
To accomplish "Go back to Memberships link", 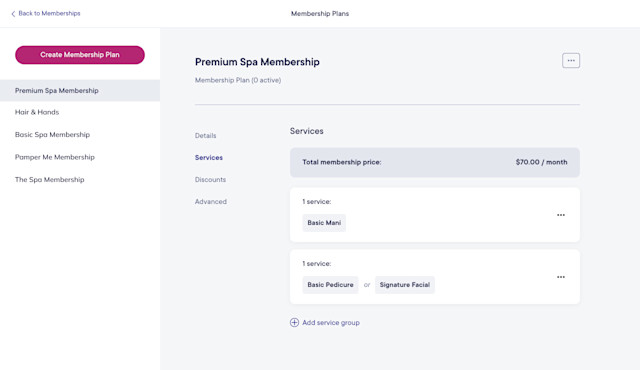I will click(49, 13).
